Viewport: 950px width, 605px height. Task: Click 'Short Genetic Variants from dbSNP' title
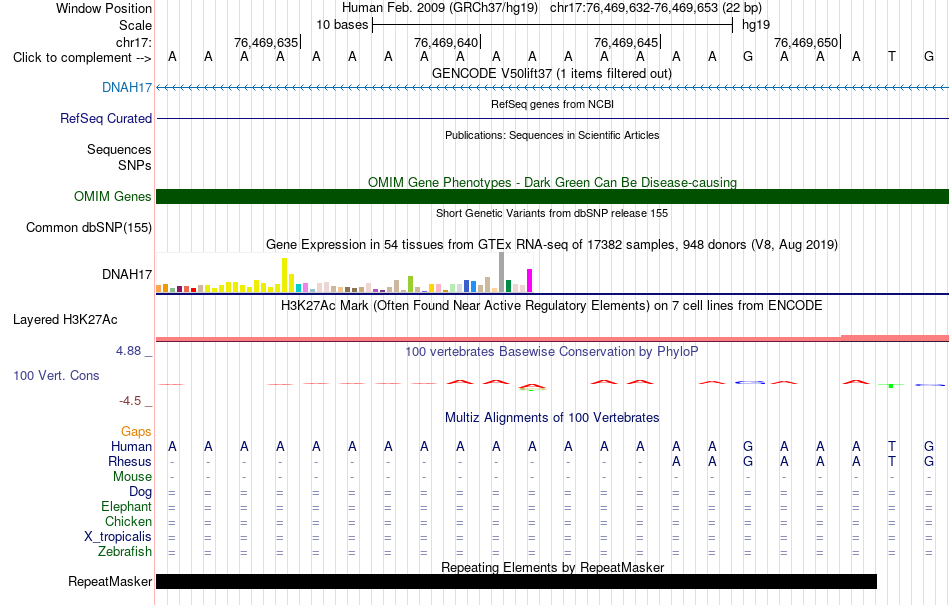(552, 213)
